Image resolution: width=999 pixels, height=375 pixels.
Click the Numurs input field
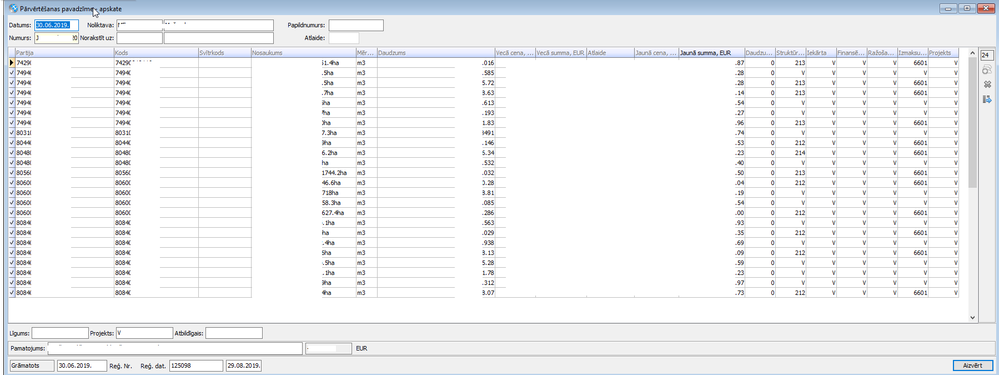click(x=56, y=38)
